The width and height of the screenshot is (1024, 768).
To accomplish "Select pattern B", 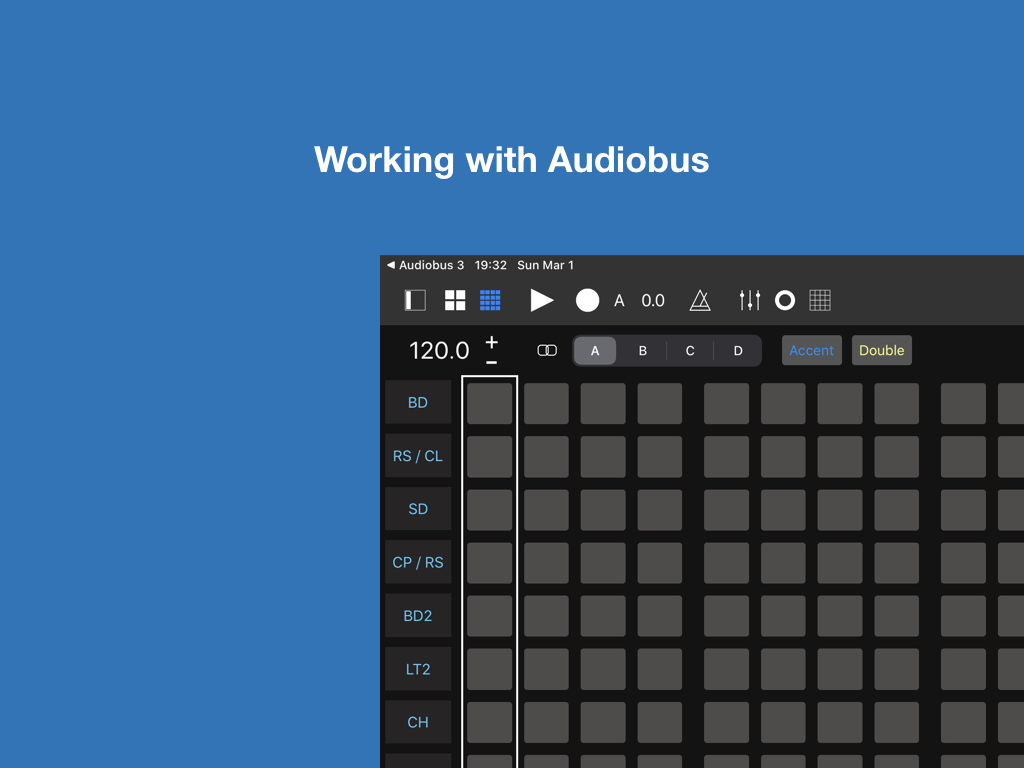I will point(643,351).
